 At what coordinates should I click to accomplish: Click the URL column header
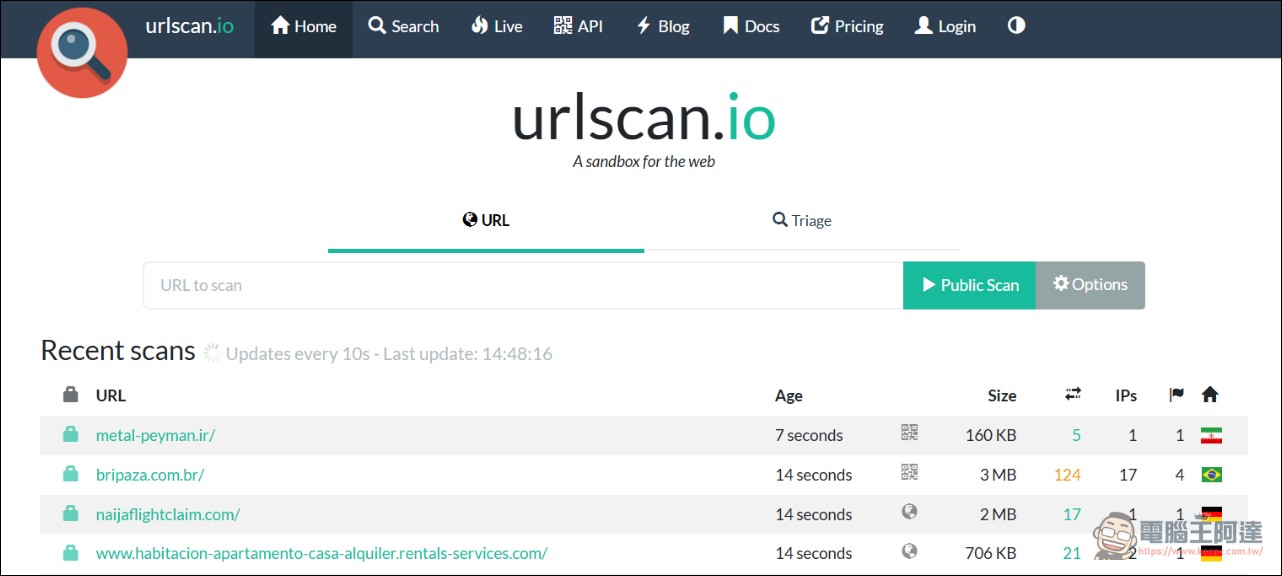111,396
